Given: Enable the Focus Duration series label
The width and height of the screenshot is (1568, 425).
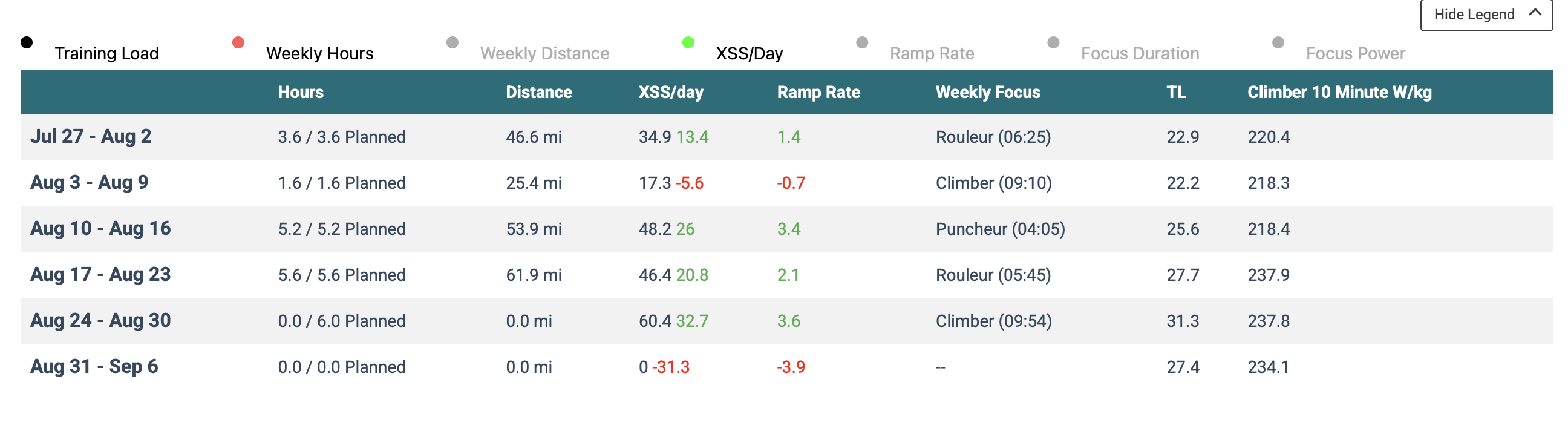Looking at the screenshot, I should point(1140,54).
